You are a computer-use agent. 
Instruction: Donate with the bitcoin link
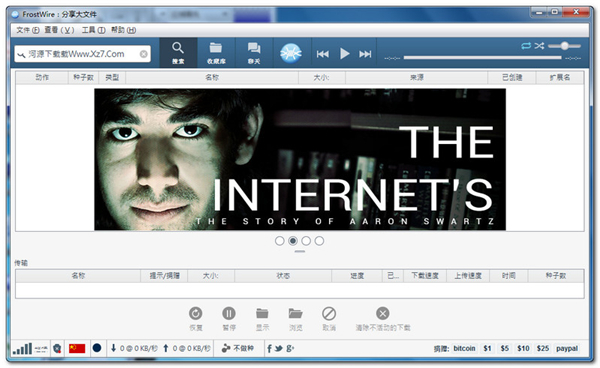click(464, 348)
